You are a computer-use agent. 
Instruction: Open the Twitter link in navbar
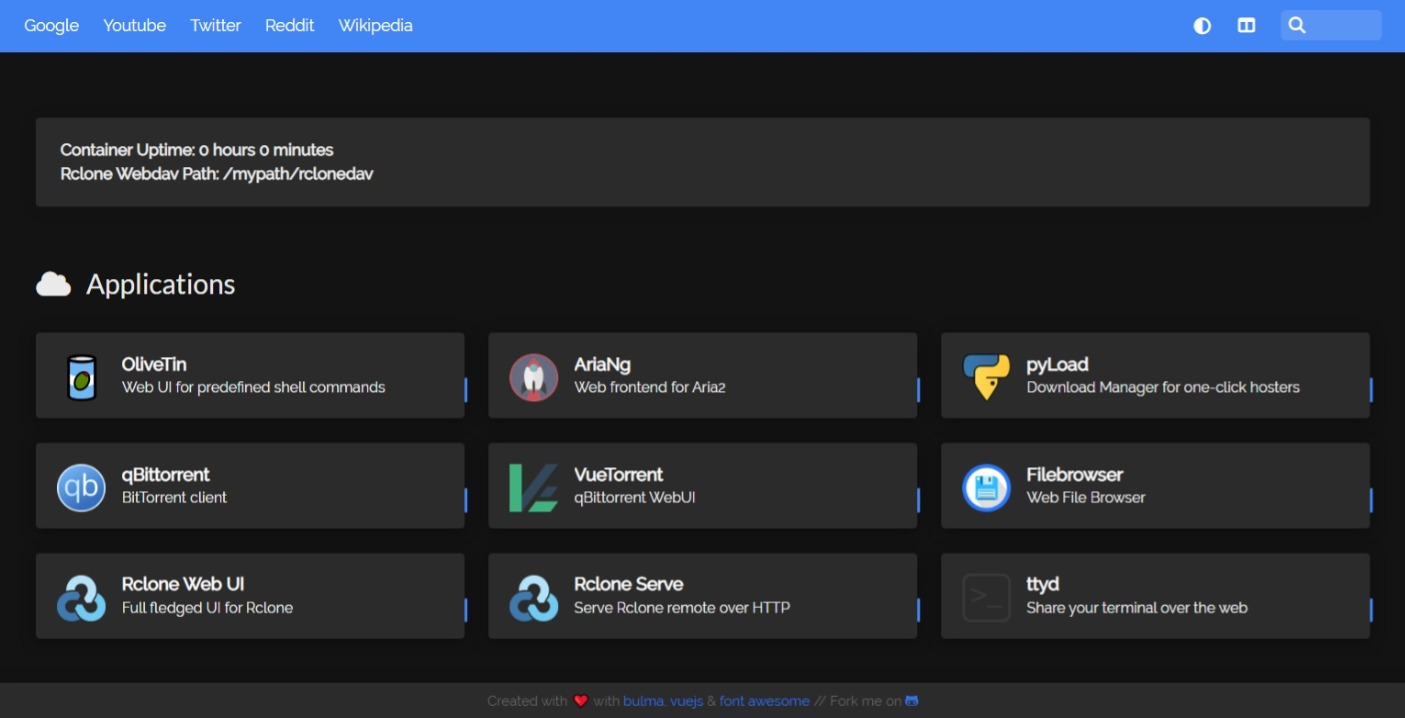[215, 25]
